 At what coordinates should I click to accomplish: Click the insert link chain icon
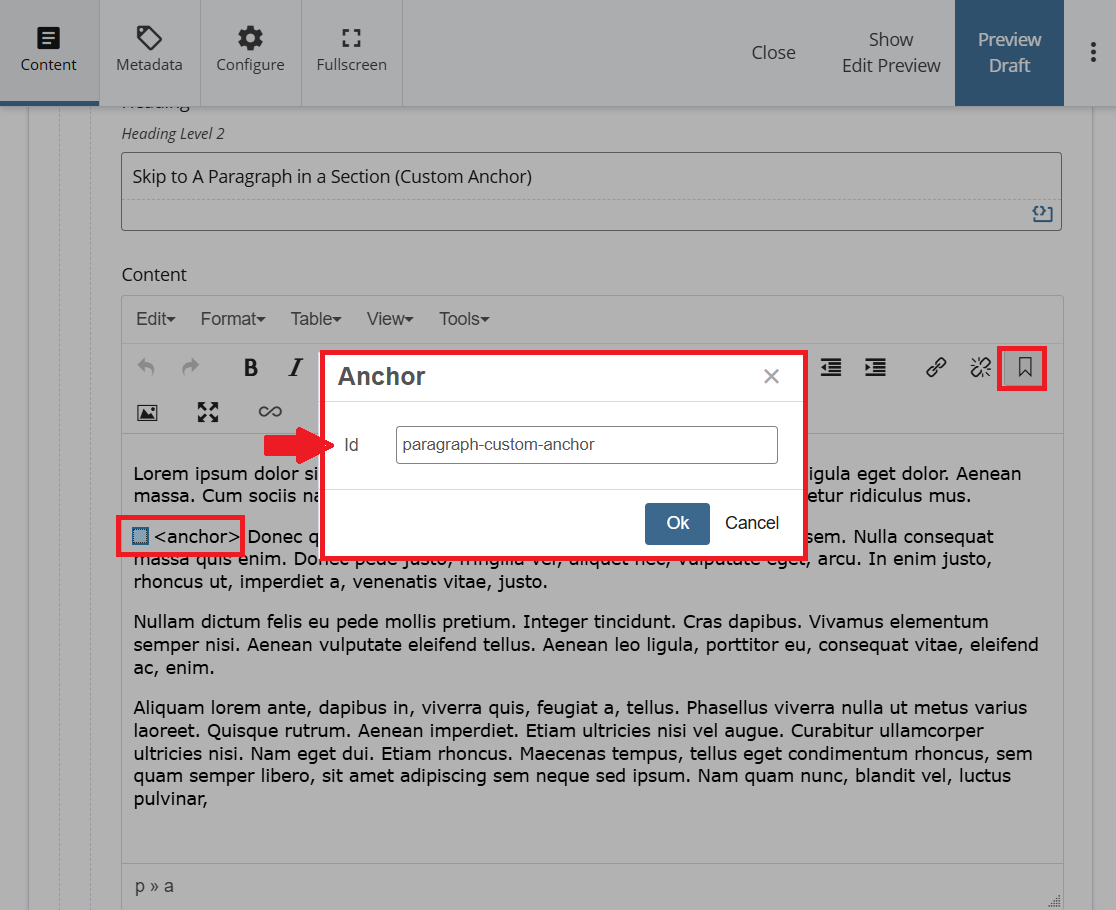[936, 368]
